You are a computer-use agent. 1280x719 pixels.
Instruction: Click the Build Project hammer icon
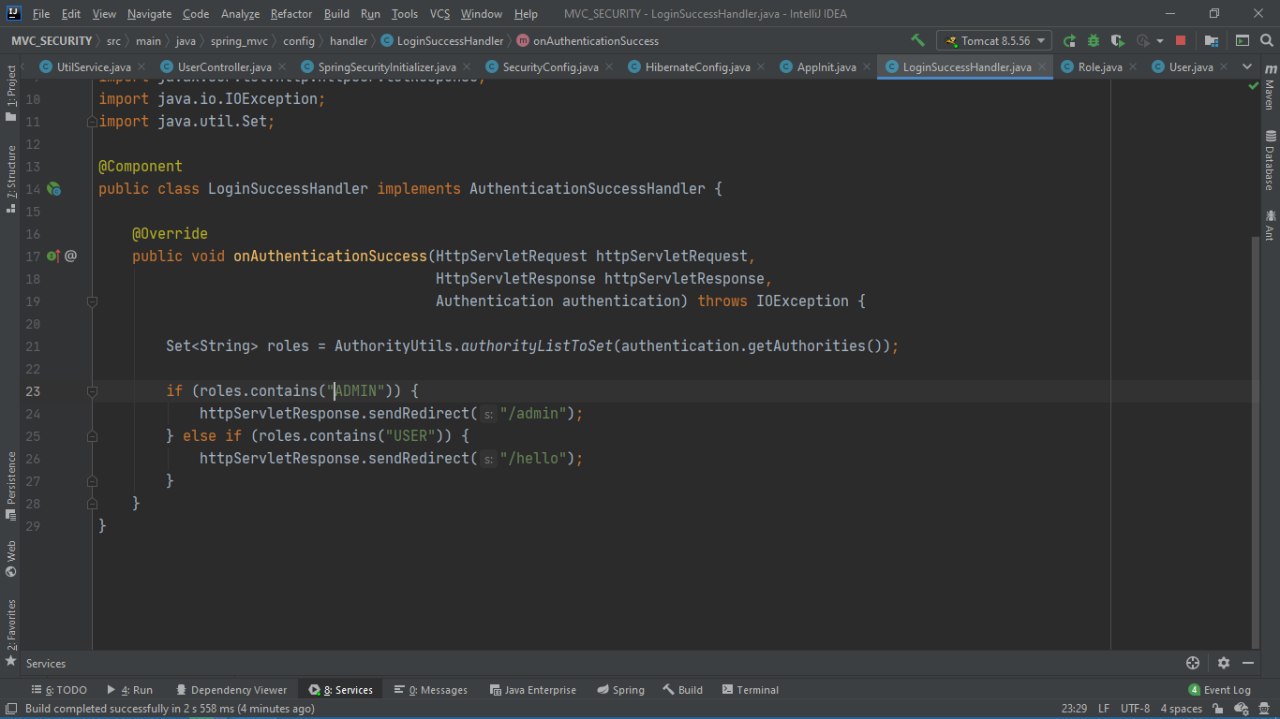(x=918, y=41)
